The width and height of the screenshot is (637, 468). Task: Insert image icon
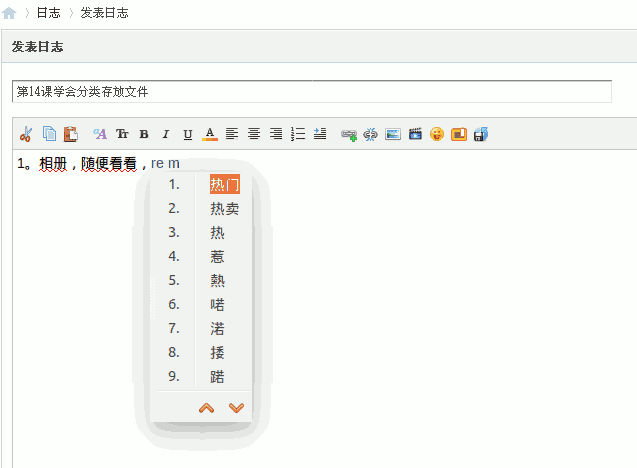point(393,134)
